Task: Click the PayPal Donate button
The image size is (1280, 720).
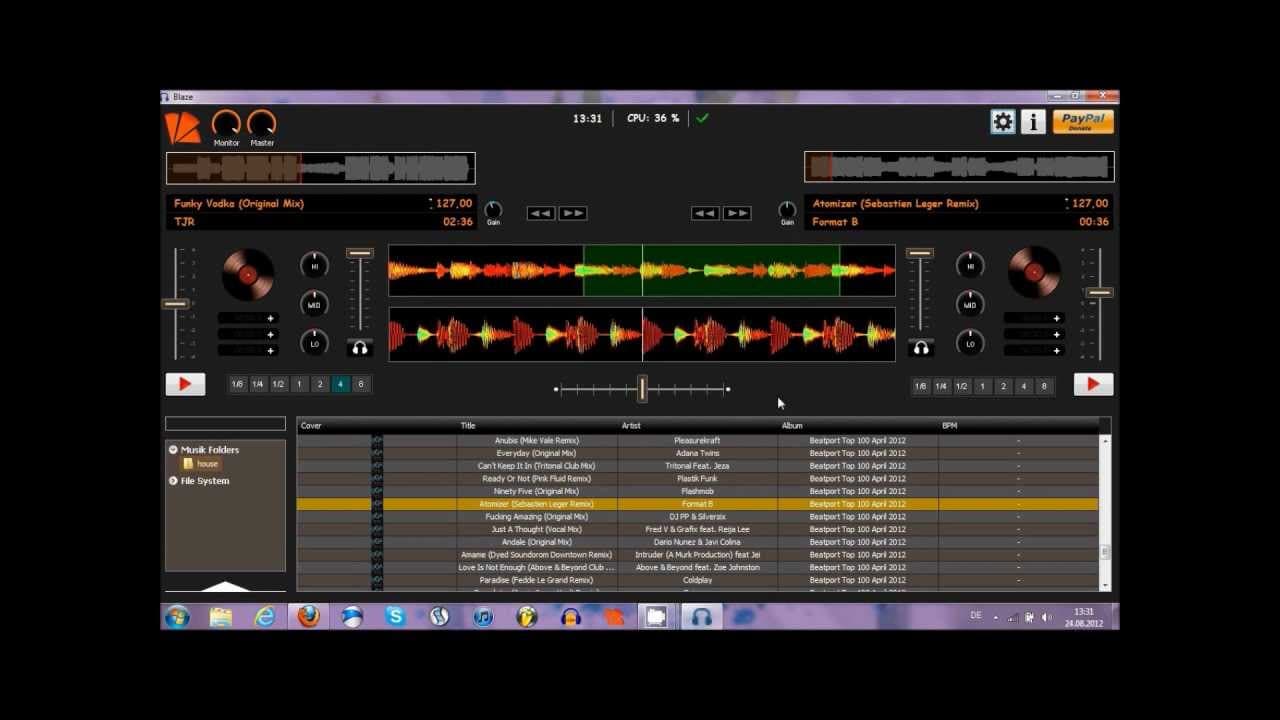Action: [1083, 122]
